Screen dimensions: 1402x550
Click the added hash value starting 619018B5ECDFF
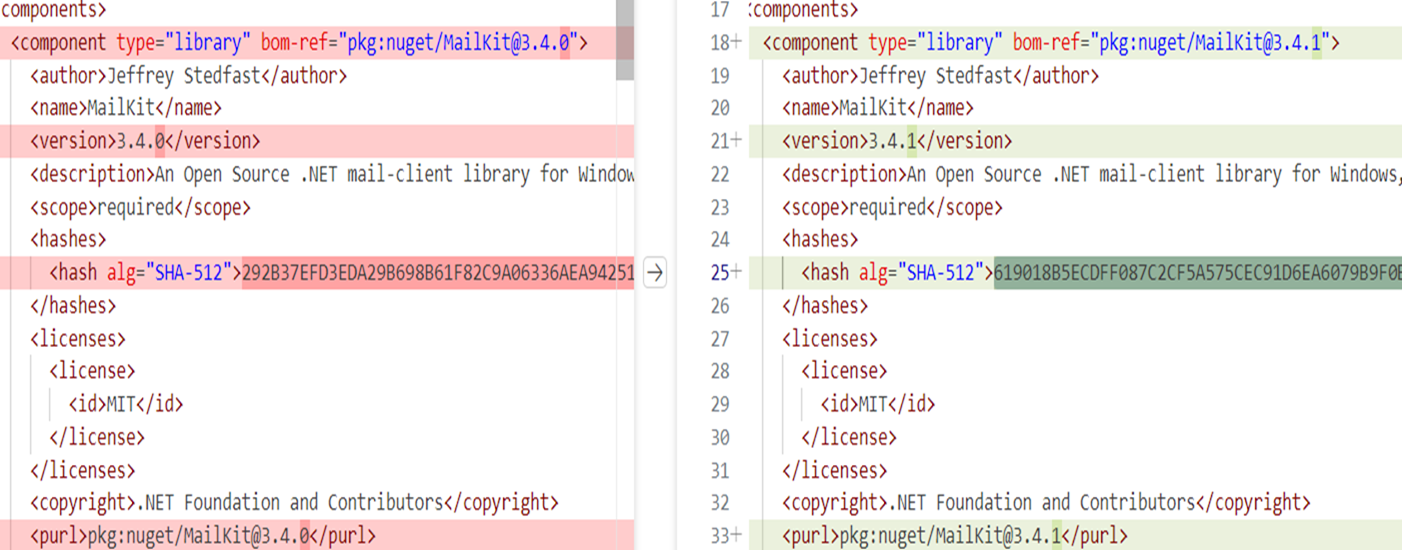point(1198,272)
